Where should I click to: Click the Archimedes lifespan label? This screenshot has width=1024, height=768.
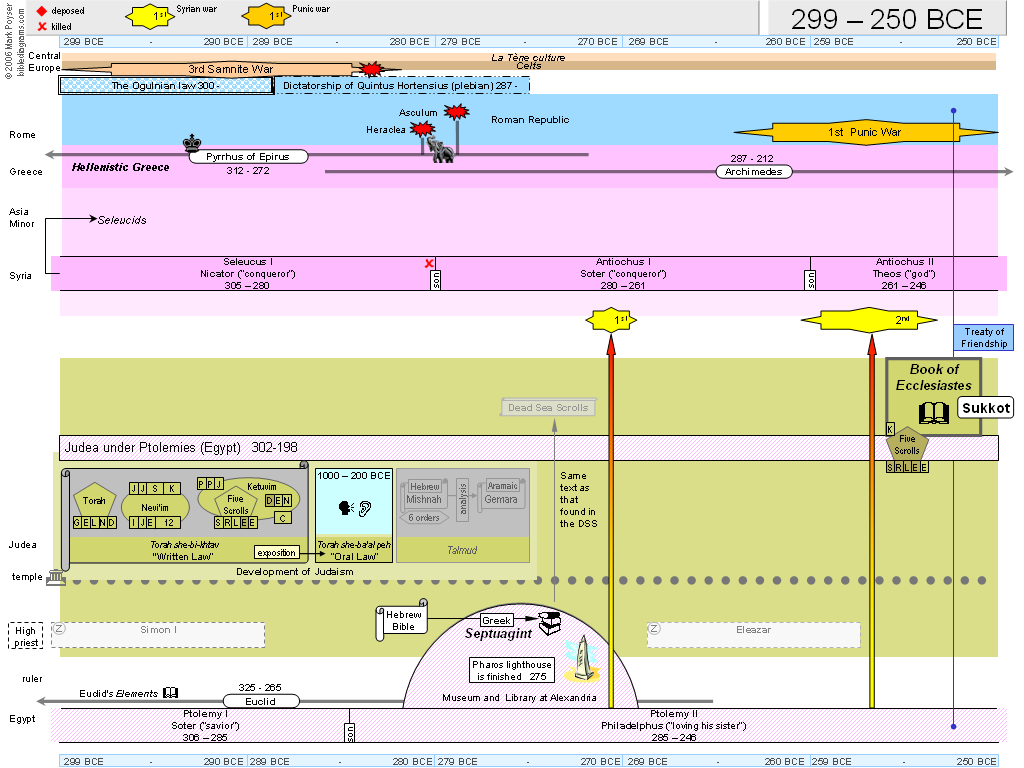point(753,172)
